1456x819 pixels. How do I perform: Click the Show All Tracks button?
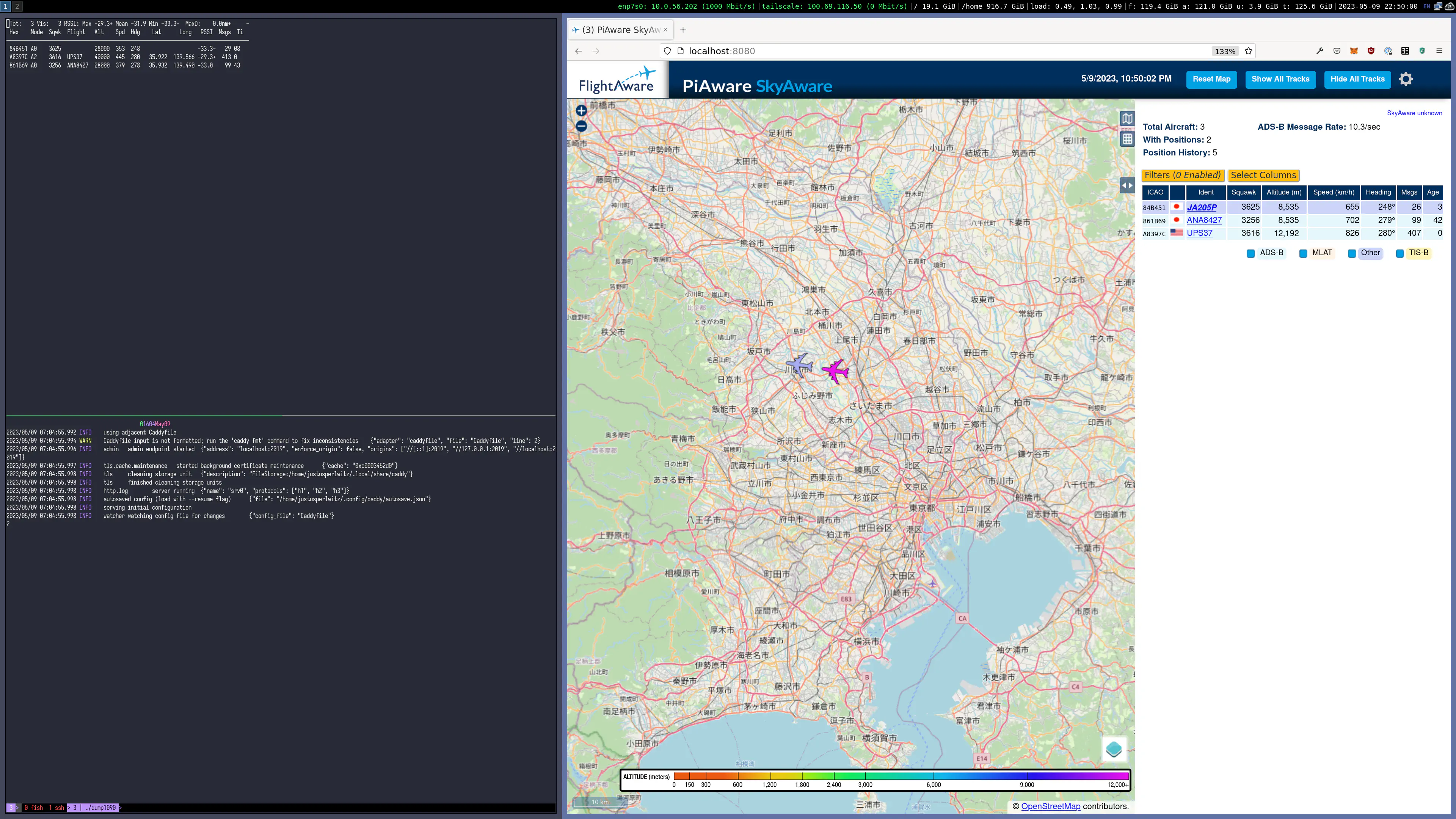pyautogui.click(x=1280, y=79)
